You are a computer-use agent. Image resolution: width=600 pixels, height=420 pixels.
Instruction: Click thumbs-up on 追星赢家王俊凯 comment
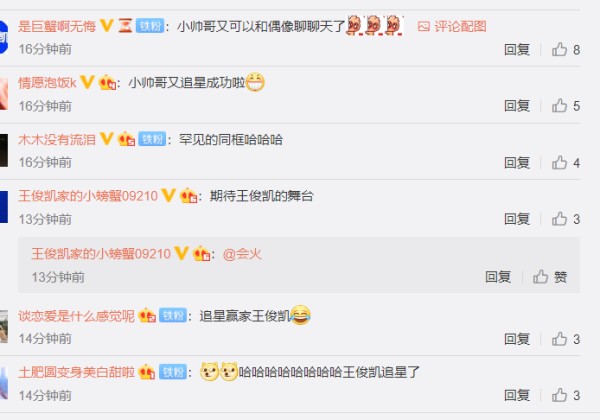(x=566, y=339)
